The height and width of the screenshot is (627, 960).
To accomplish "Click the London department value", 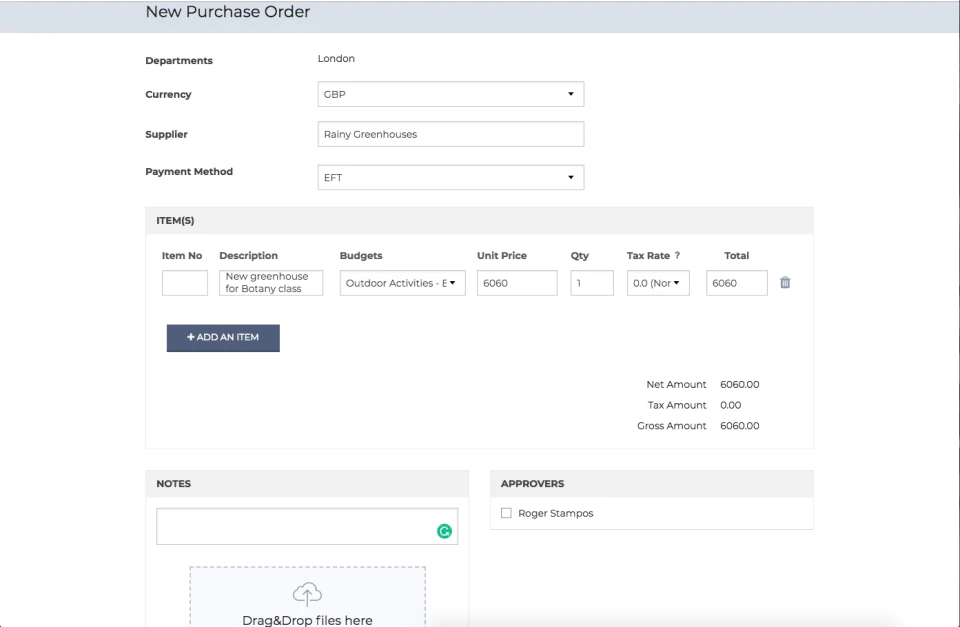I will (336, 59).
